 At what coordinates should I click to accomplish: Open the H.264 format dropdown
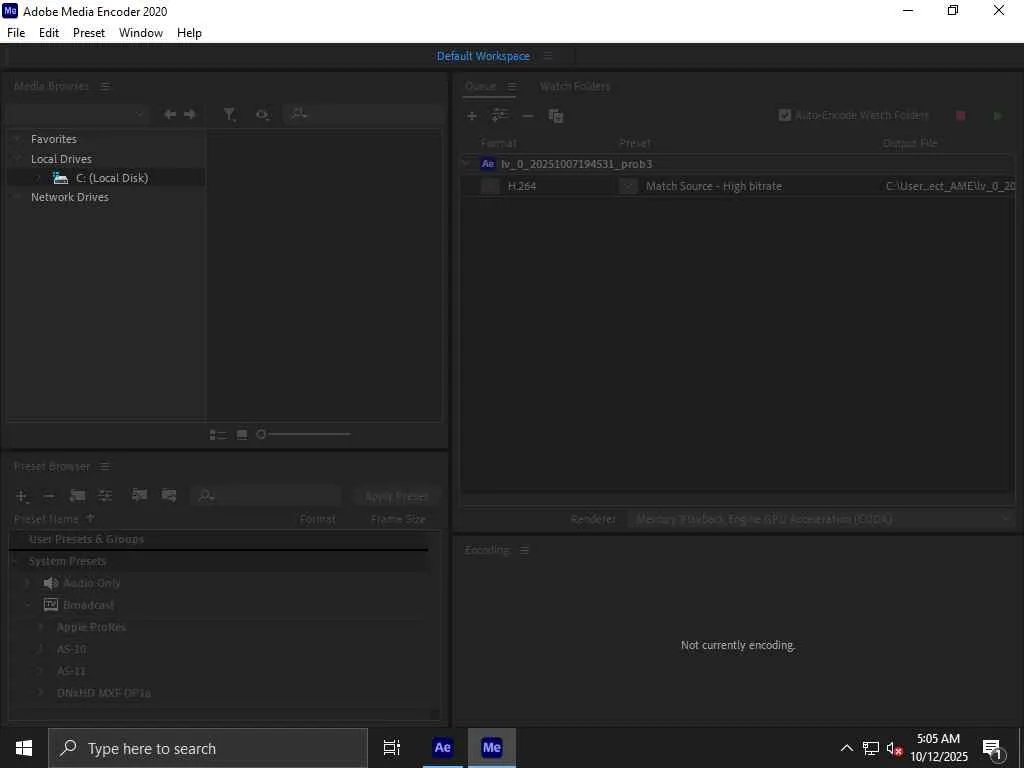(490, 186)
